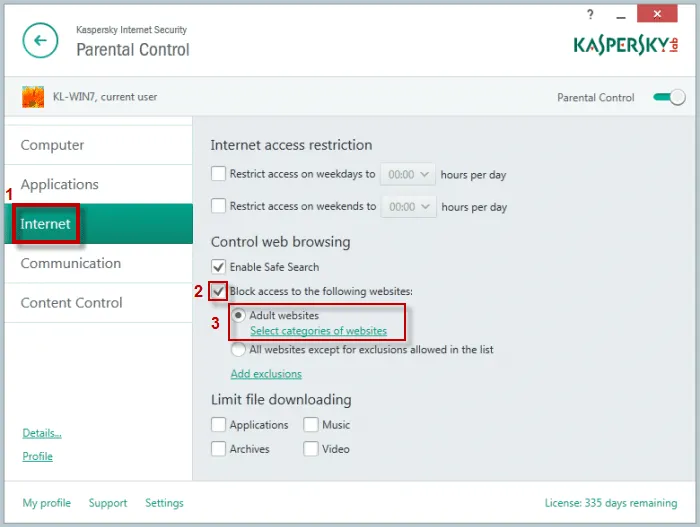The width and height of the screenshot is (700, 527).
Task: Check Video under Limit file downloading
Action: tap(311, 448)
